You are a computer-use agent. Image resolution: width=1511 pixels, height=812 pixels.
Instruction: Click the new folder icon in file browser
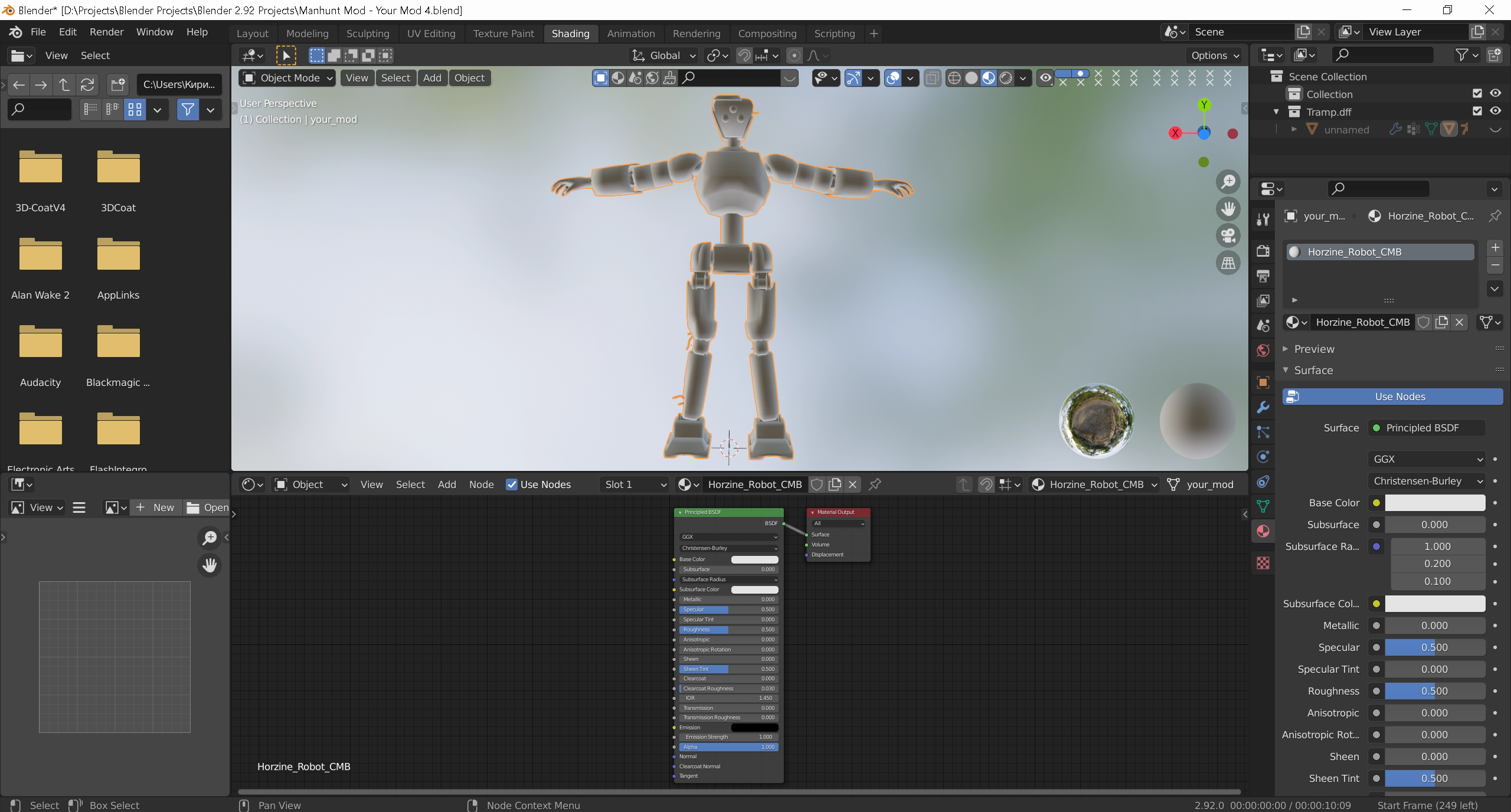pyautogui.click(x=117, y=84)
